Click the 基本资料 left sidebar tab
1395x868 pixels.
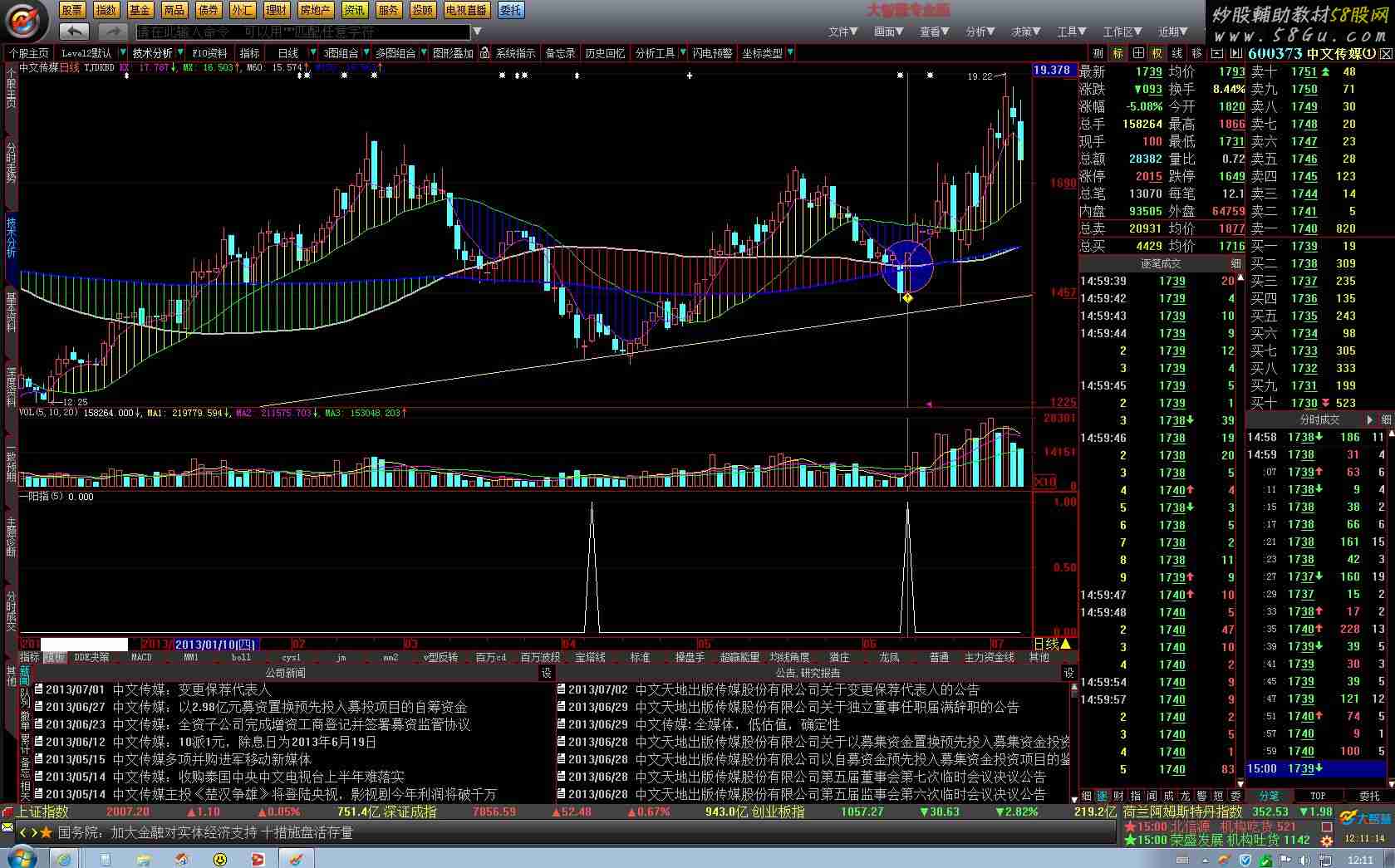(11, 311)
